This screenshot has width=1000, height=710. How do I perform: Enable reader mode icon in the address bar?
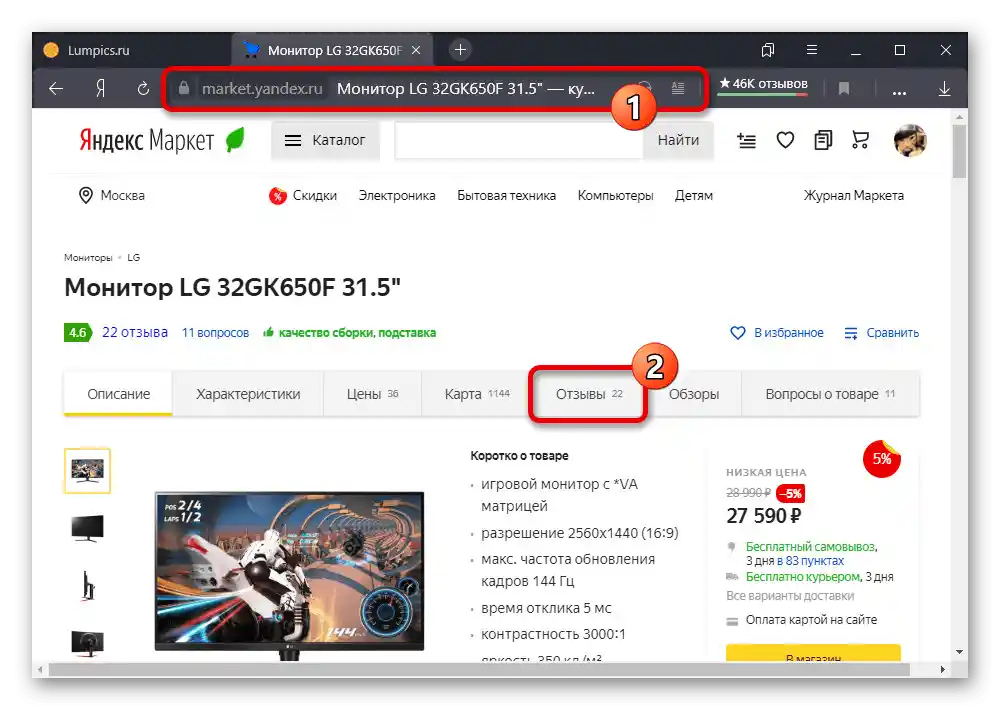coord(678,88)
